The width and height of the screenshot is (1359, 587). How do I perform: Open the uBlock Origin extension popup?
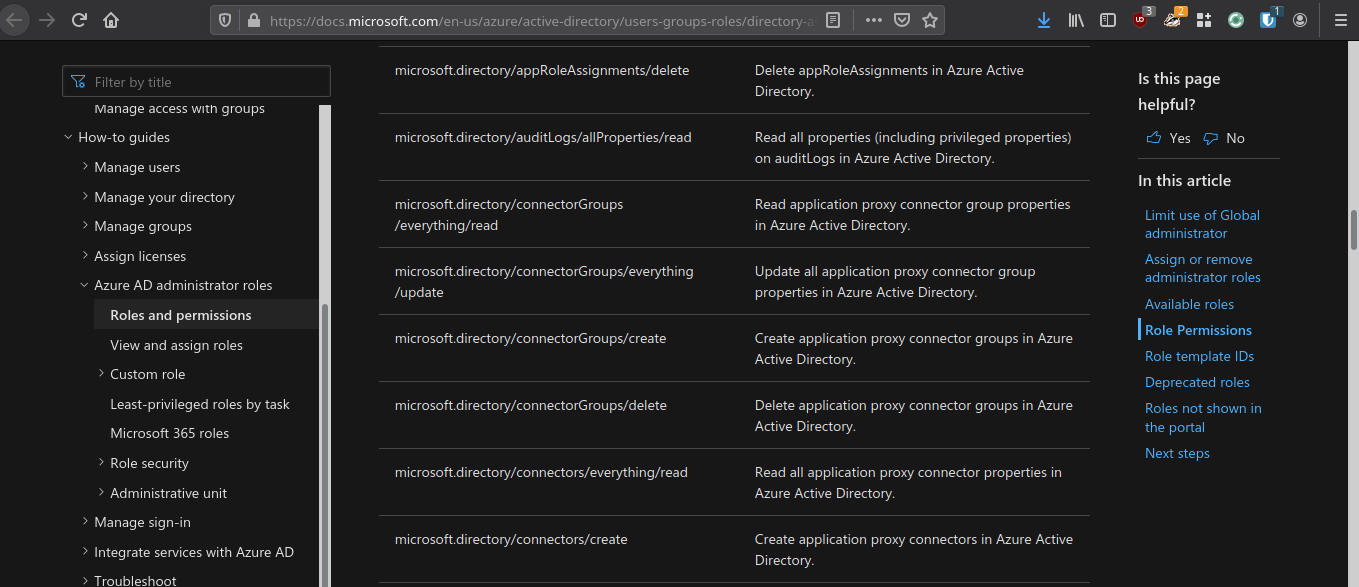pos(1142,19)
